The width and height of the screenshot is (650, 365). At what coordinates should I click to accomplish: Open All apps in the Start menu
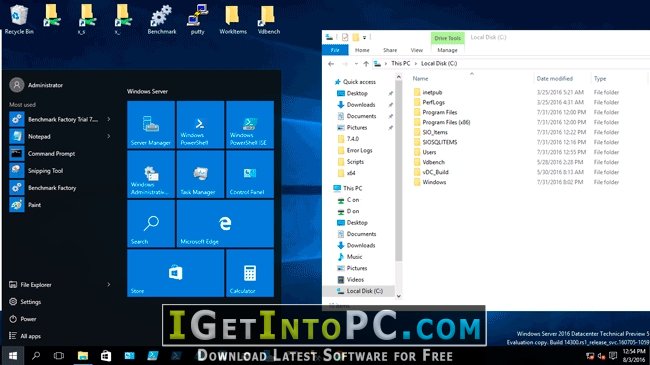pos(25,336)
